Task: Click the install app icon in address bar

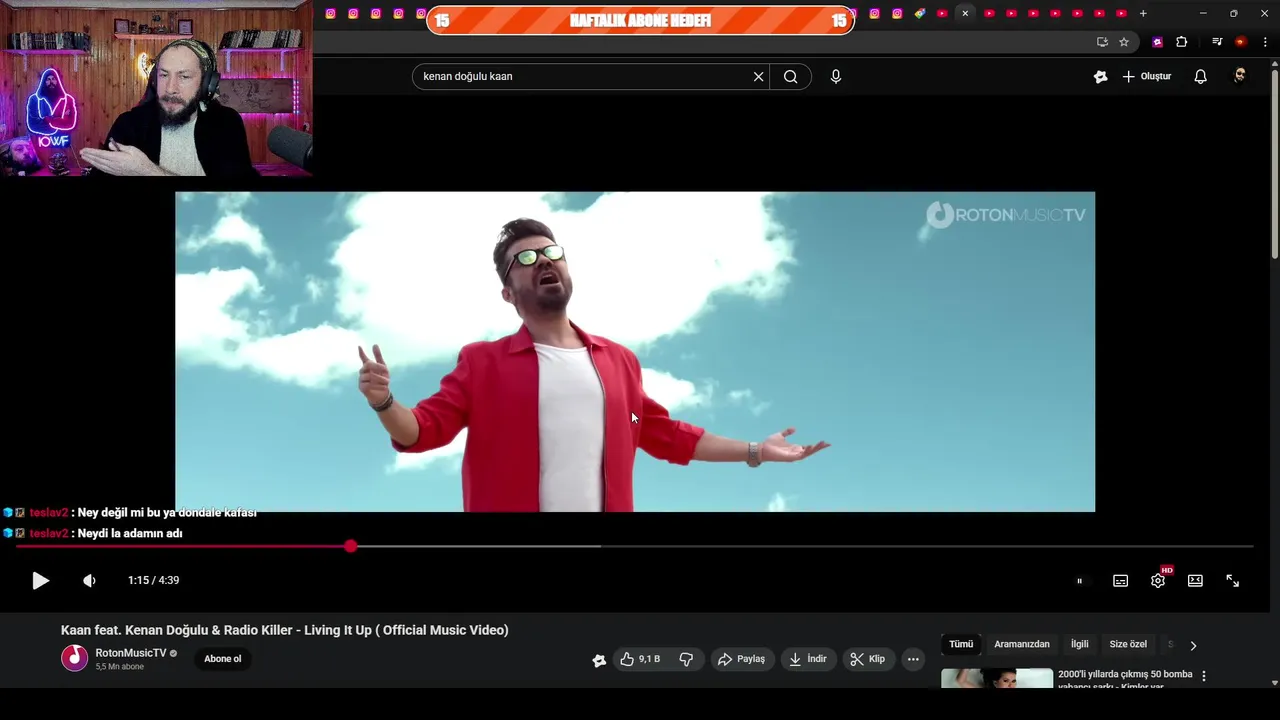Action: [1102, 42]
